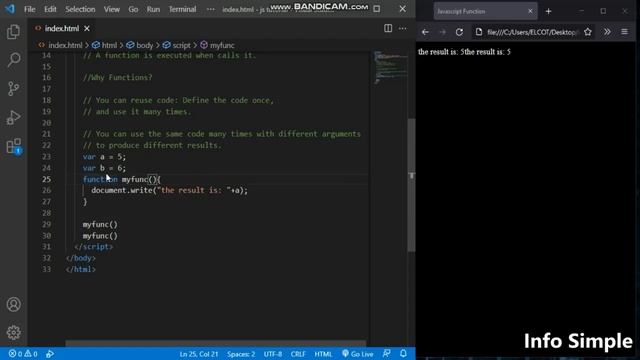Go forward in the browser
640x360 pixels.
point(442,32)
